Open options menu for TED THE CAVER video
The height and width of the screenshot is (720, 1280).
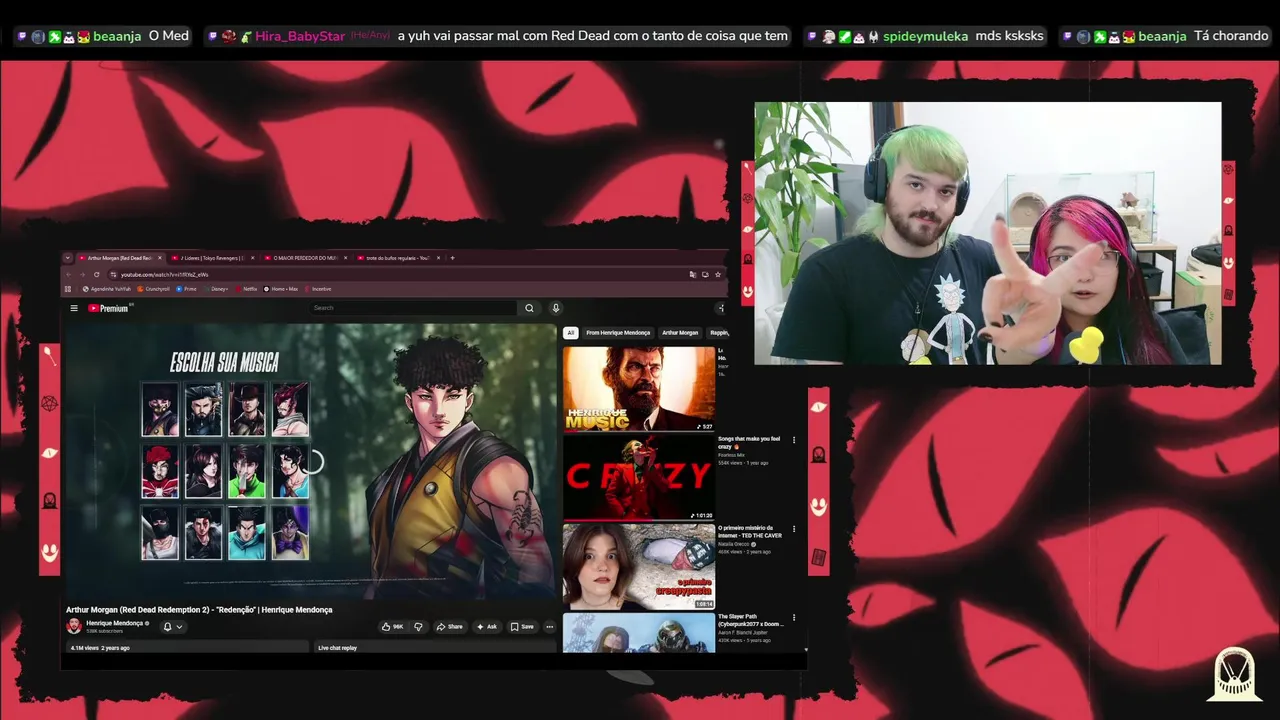(x=795, y=529)
